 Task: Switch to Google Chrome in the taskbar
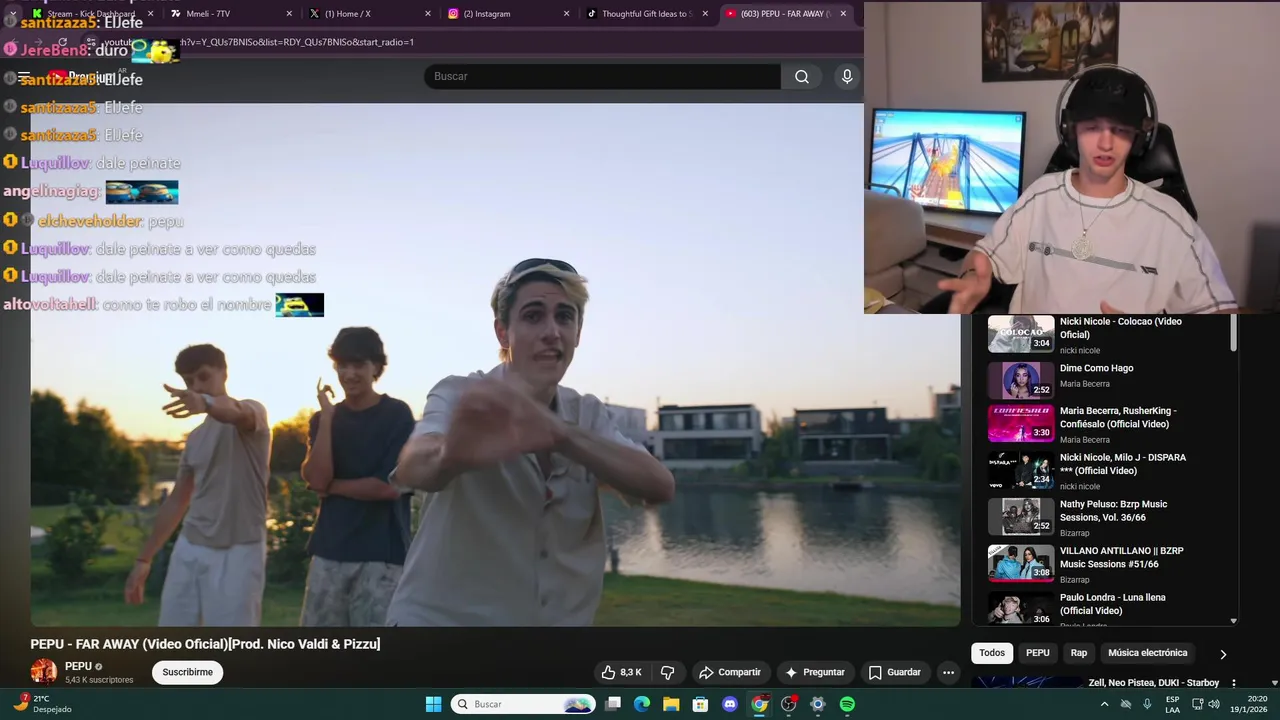coord(760,704)
